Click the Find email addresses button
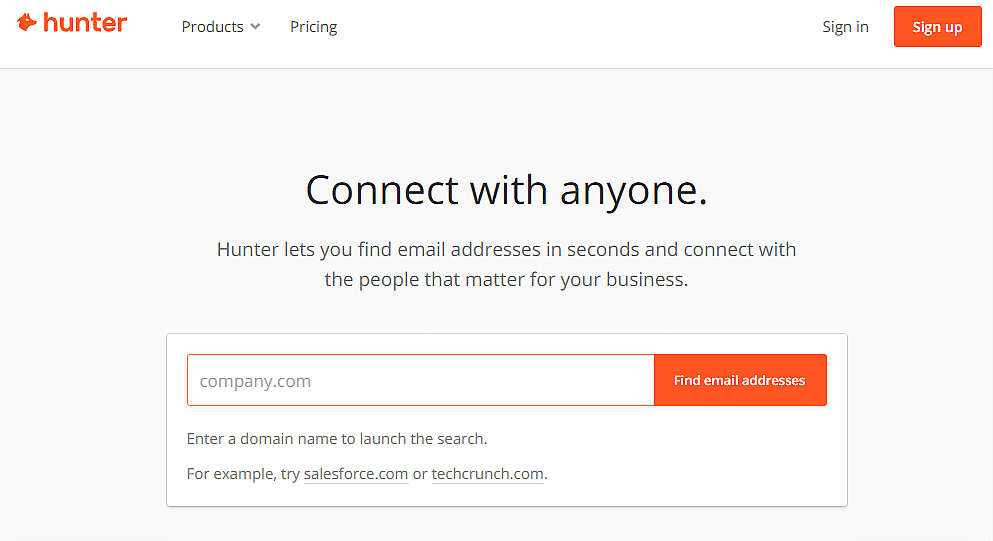Screen dimensions: 993x541 pyautogui.click(x=740, y=381)
